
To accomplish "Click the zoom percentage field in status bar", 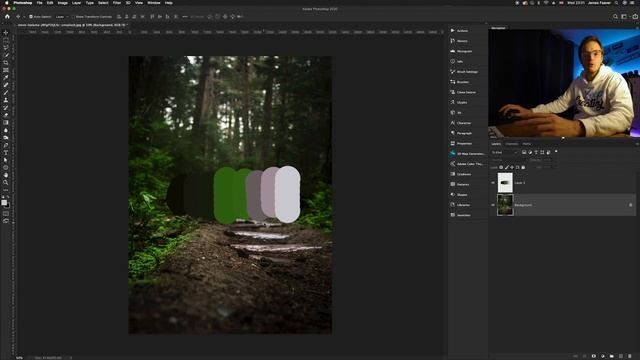I will pyautogui.click(x=19, y=358).
